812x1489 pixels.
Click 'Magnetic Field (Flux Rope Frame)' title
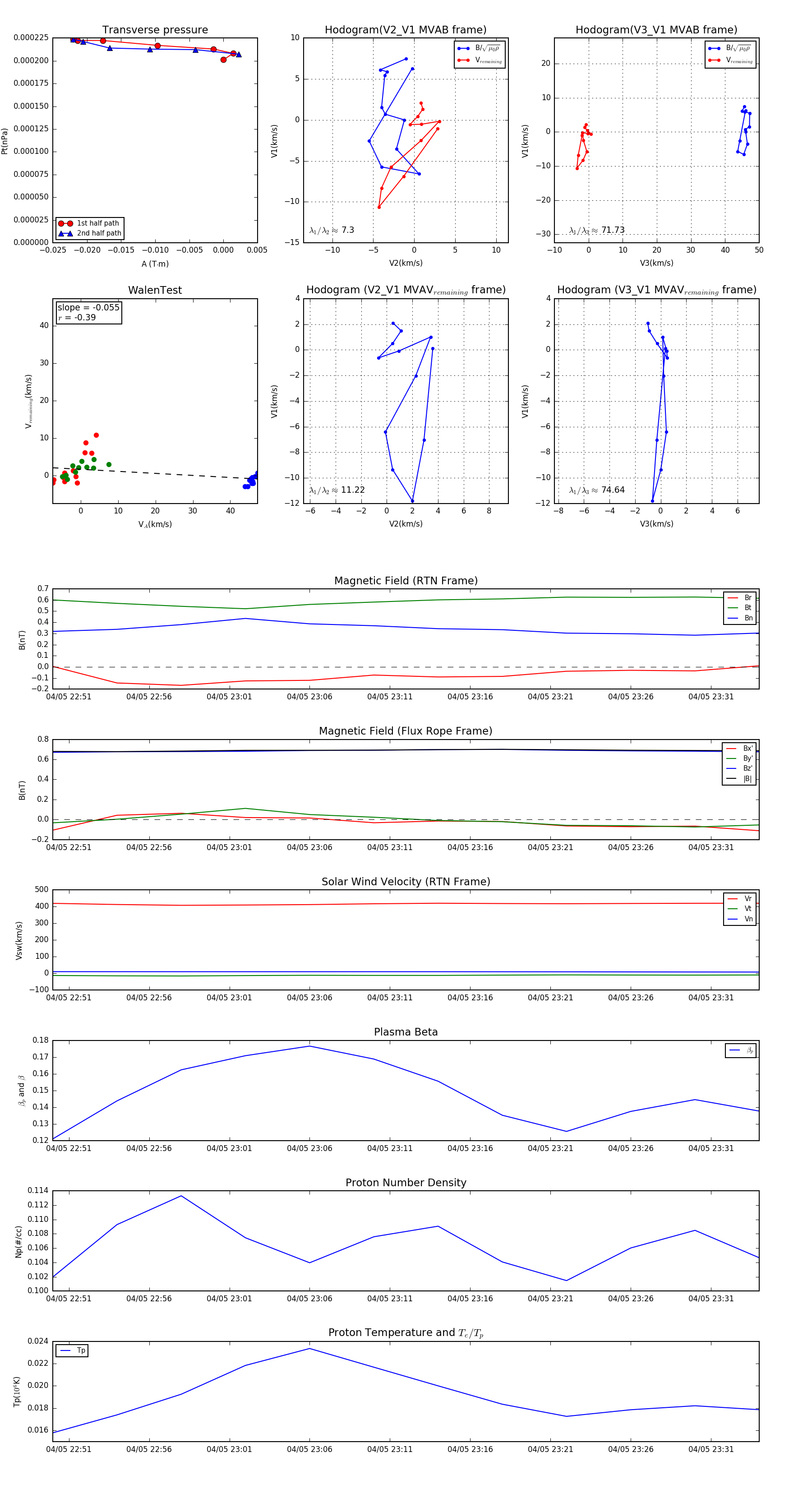(406, 731)
